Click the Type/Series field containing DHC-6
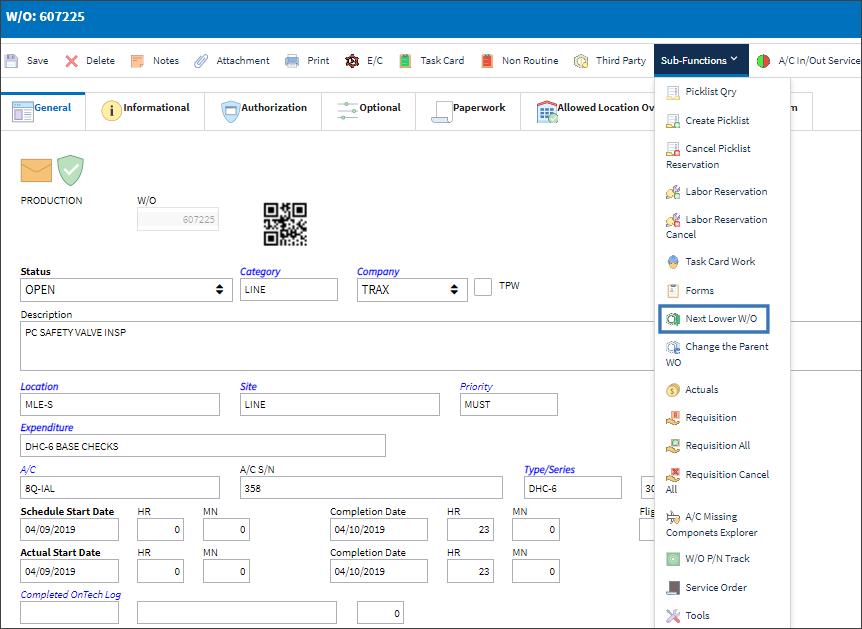The width and height of the screenshot is (862, 629). 573,488
